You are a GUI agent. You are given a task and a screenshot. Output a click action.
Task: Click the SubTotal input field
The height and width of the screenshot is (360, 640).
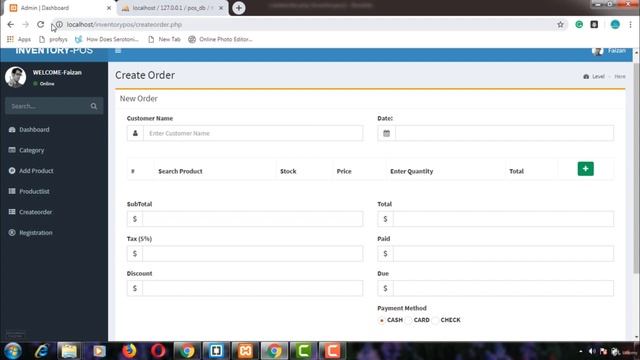pyautogui.click(x=252, y=219)
